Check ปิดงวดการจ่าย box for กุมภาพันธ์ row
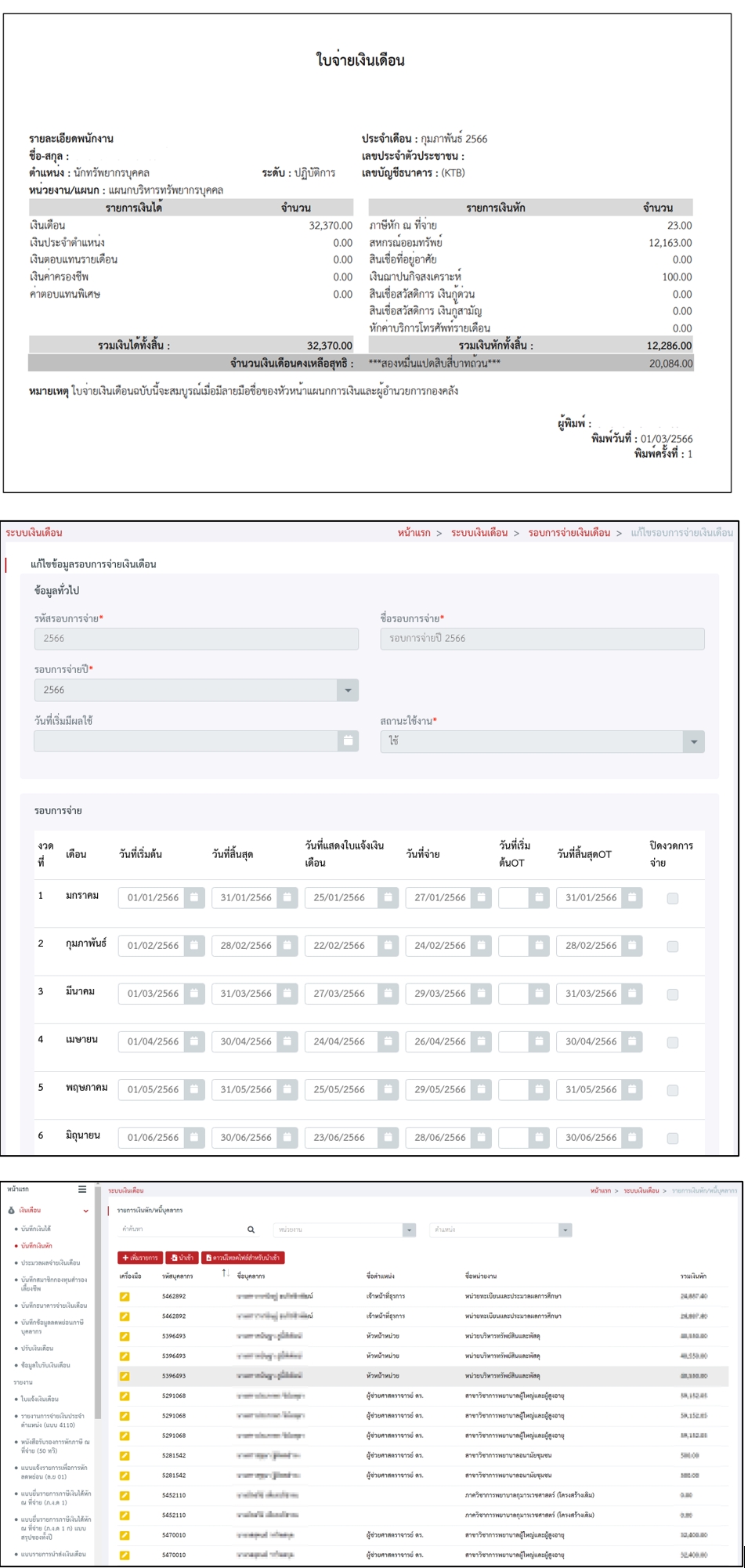 click(673, 947)
